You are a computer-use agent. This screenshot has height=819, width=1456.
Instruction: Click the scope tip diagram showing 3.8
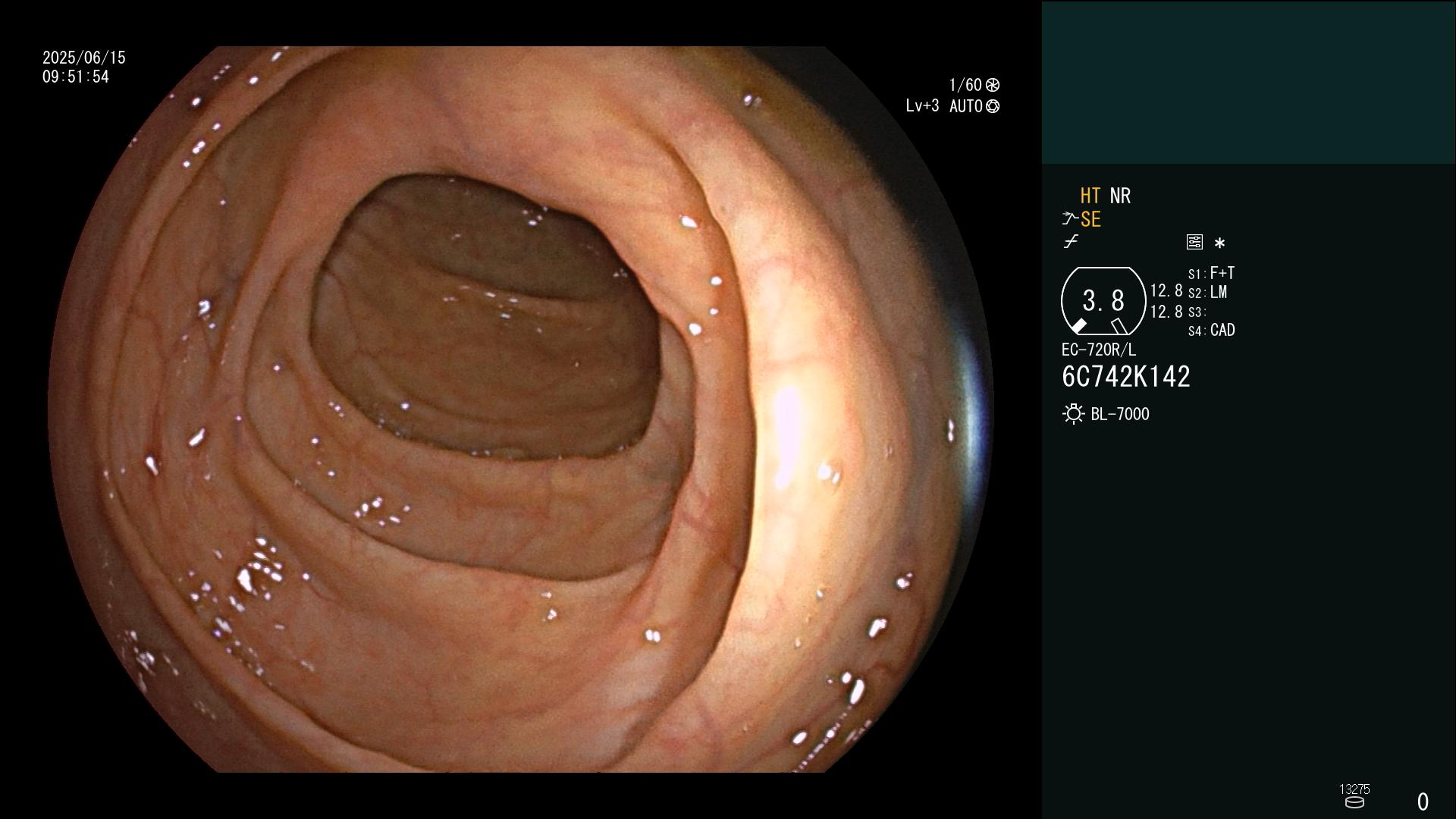(1103, 301)
